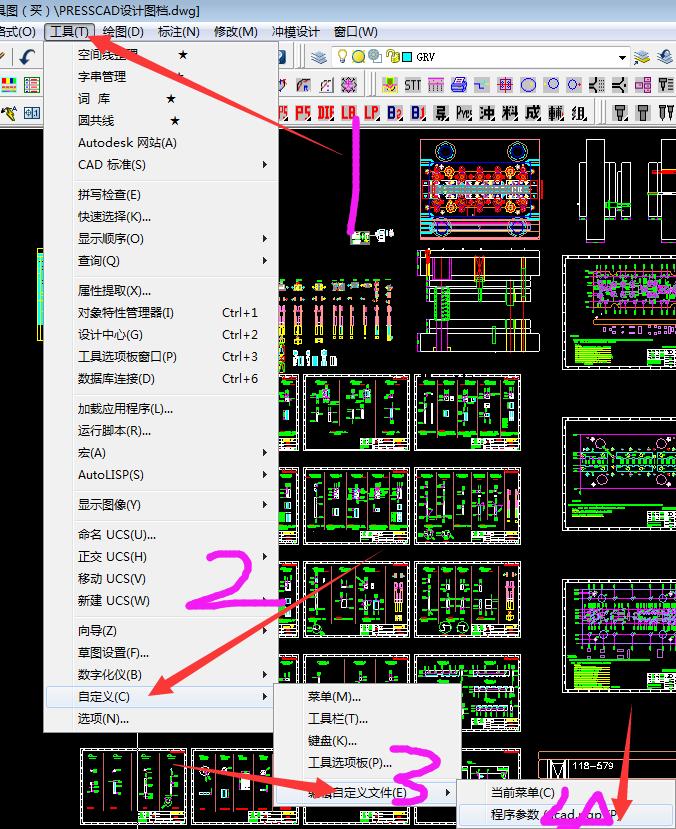Toggle the layer lock padlock icon
This screenshot has height=829, width=676.
tap(392, 56)
